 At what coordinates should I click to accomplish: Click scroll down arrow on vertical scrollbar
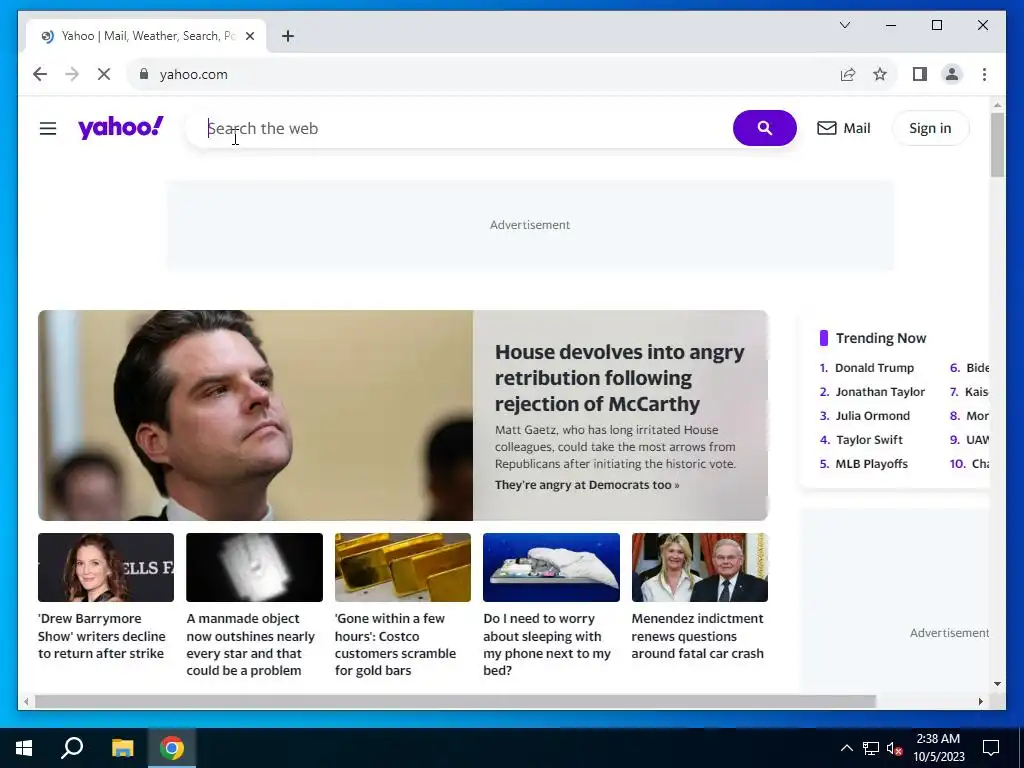[x=997, y=684]
